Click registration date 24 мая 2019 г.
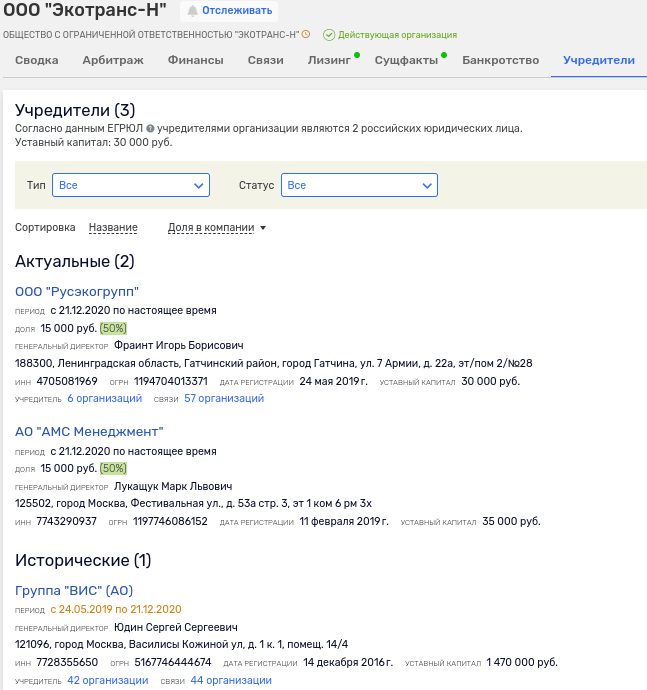 [334, 381]
